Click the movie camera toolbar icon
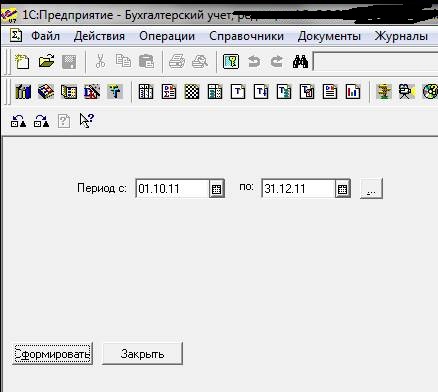The height and width of the screenshot is (392, 438). pyautogui.click(x=407, y=91)
